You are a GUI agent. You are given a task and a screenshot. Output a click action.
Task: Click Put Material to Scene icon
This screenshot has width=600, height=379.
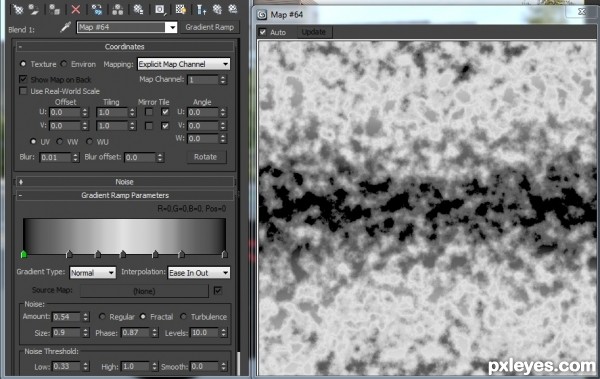pyautogui.click(x=34, y=9)
